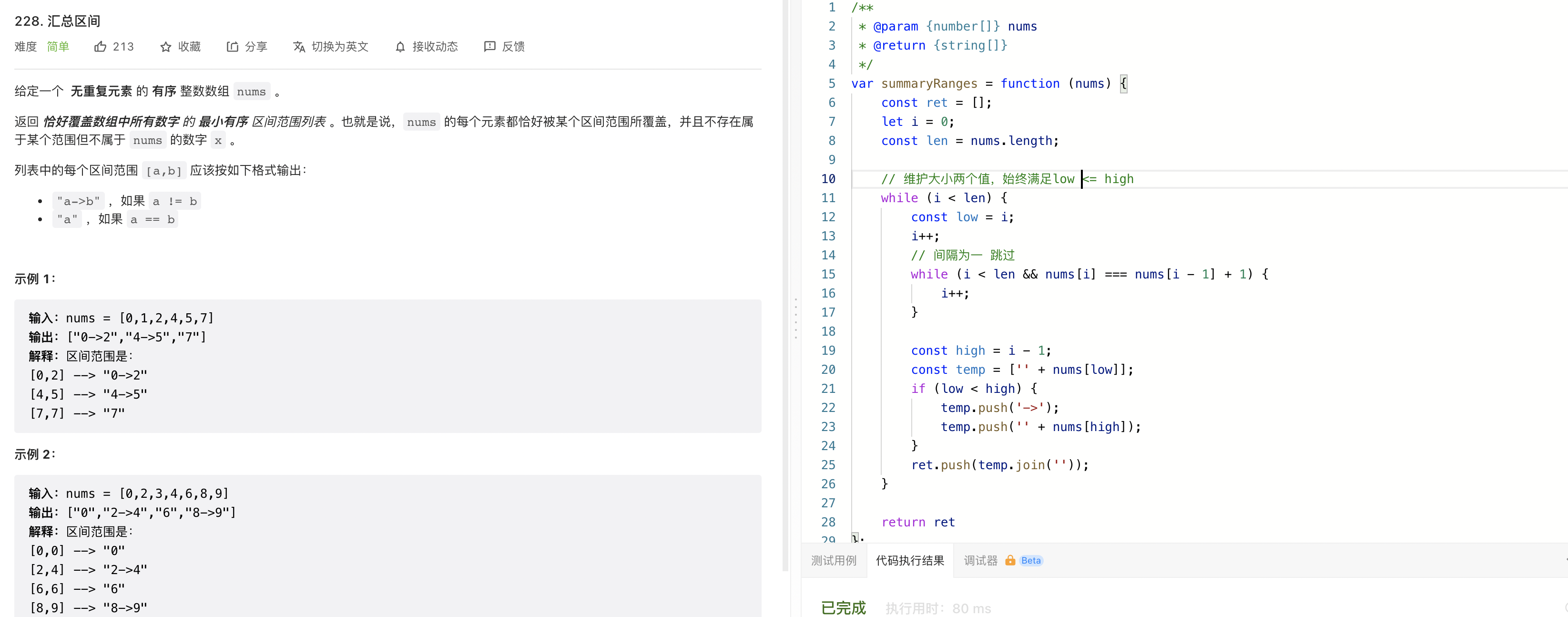Click line number 15 in the editor gutter
This screenshot has width=1568, height=617.
point(828,274)
